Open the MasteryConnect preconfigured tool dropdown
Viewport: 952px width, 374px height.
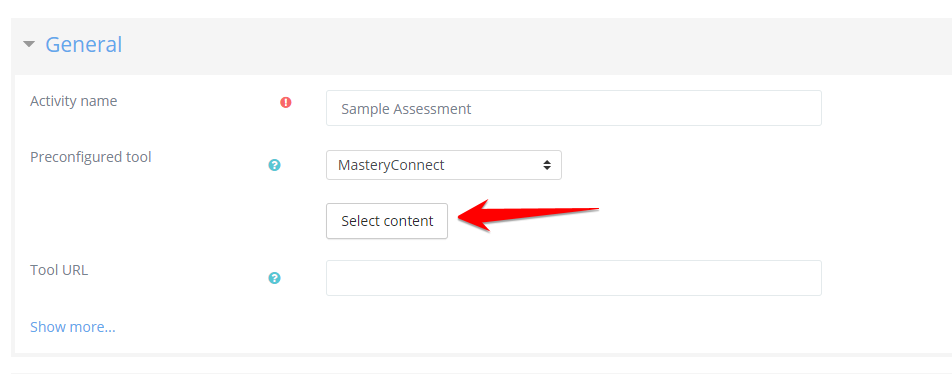pos(444,165)
